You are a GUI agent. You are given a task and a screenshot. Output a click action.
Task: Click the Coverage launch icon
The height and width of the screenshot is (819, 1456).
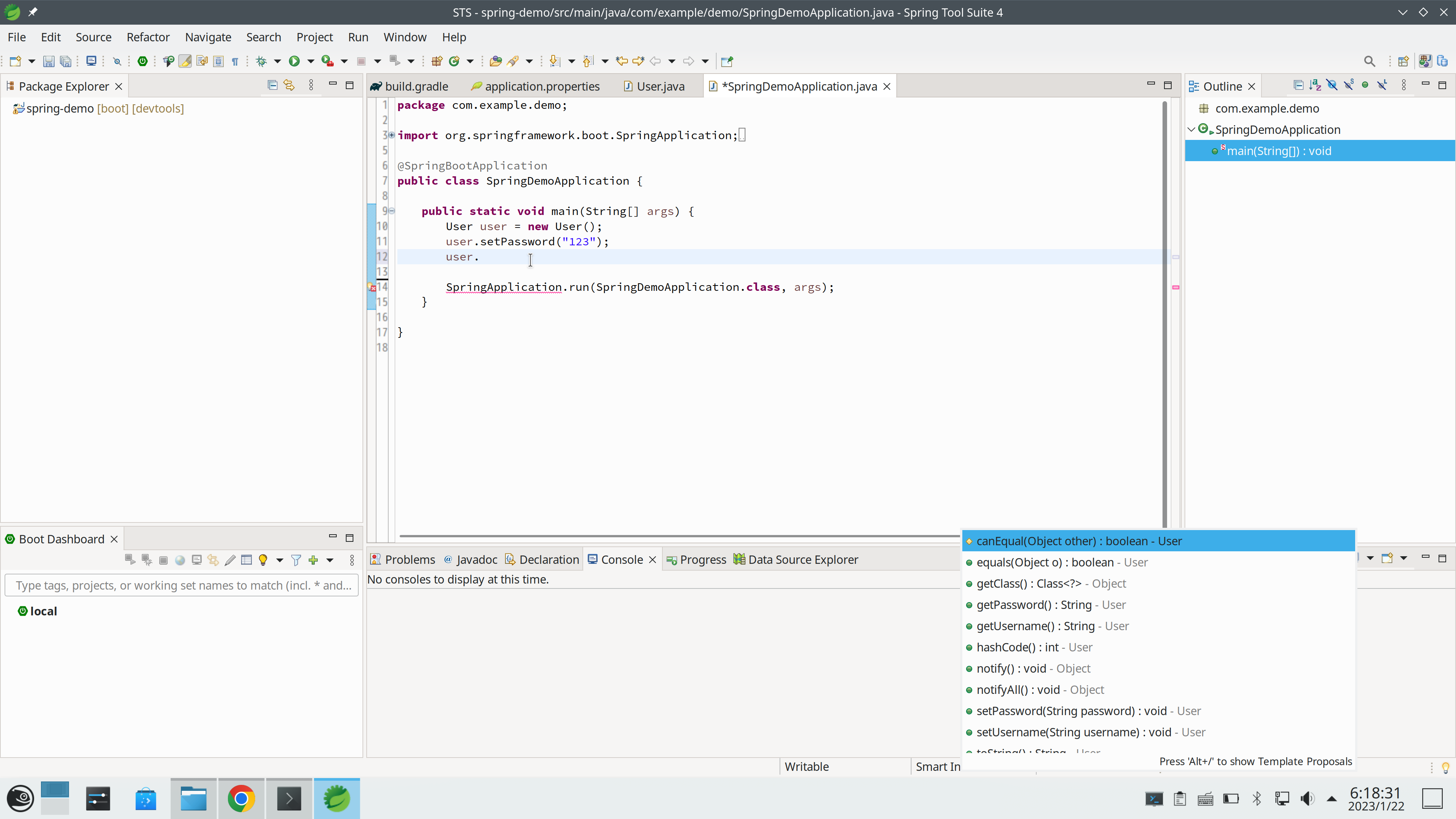tap(327, 61)
